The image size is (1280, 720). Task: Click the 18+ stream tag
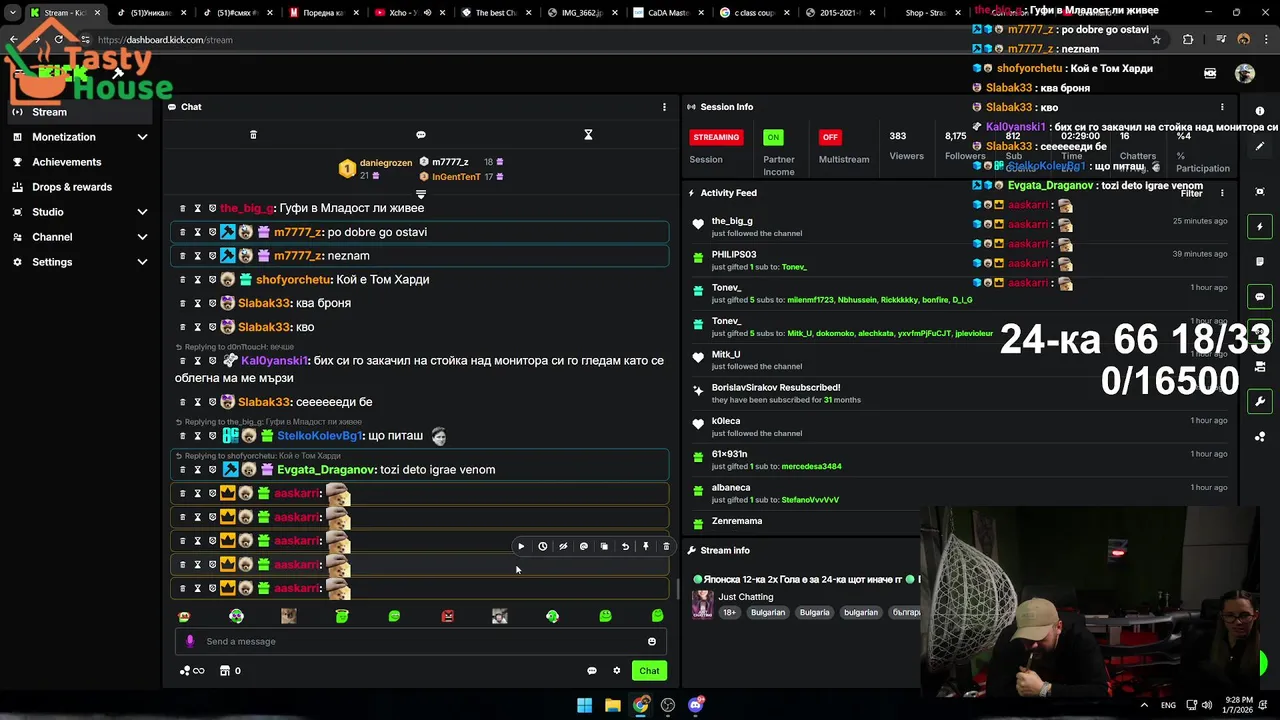729,613
